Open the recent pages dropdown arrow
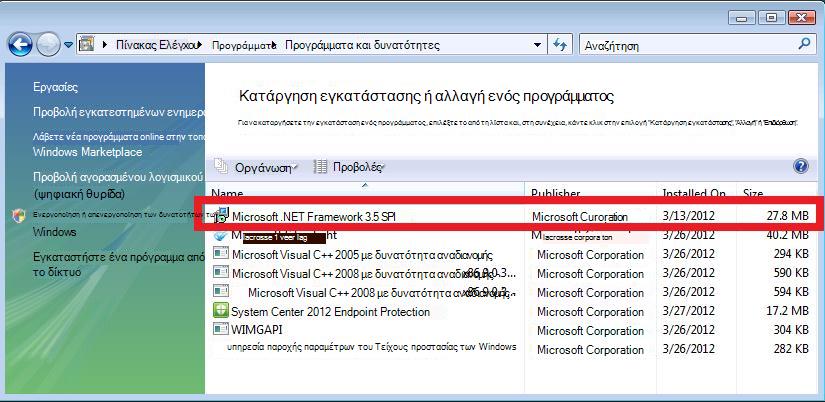825x402 pixels. tap(68, 45)
